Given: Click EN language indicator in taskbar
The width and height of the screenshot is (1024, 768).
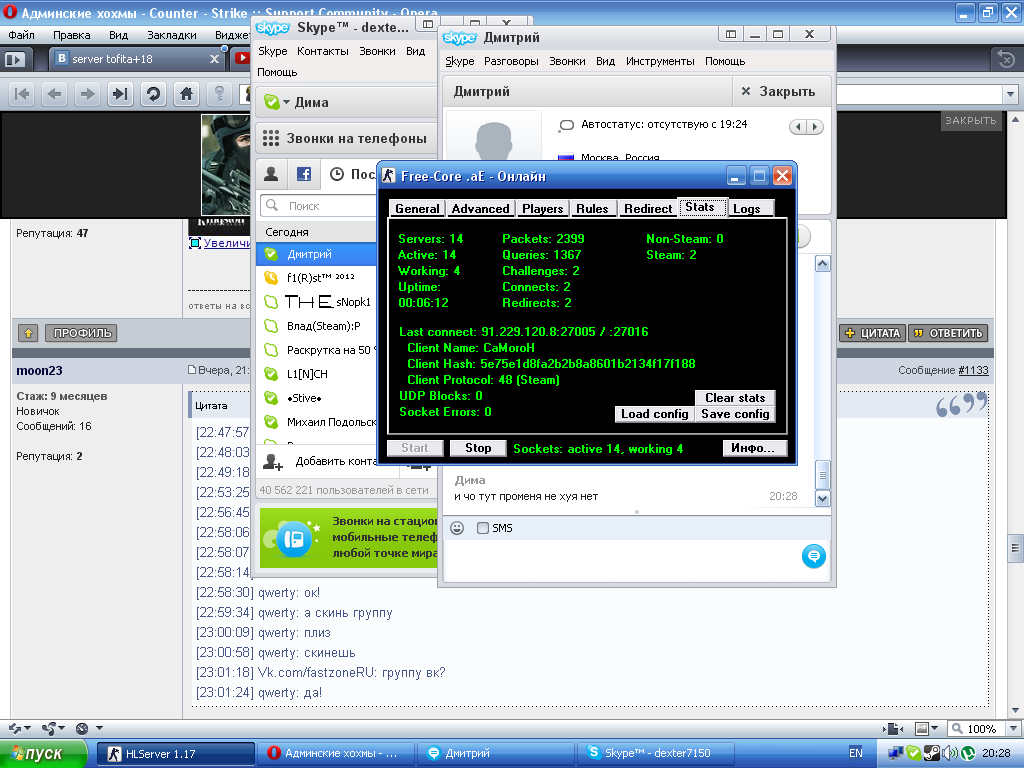Looking at the screenshot, I should pyautogui.click(x=856, y=753).
